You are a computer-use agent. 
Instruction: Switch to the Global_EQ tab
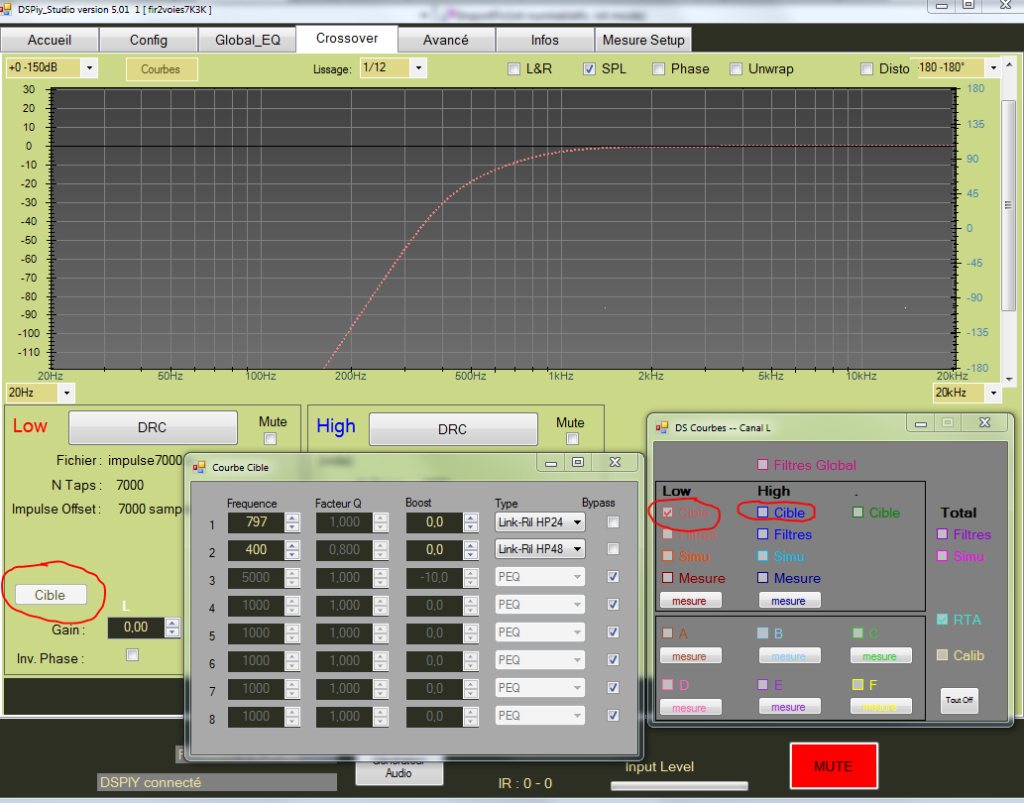tap(247, 40)
